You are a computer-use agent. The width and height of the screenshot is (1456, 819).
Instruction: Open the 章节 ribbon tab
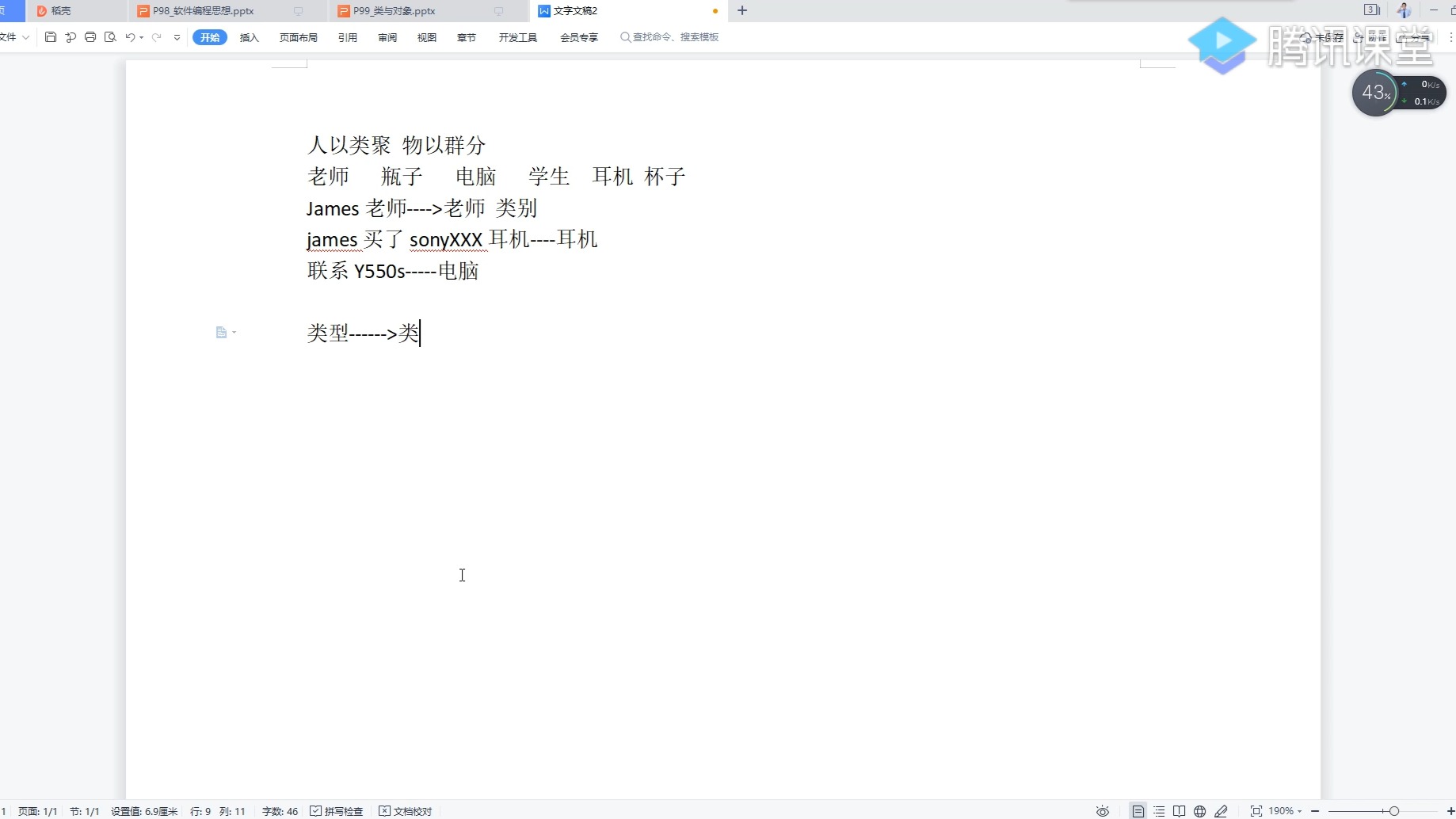pyautogui.click(x=467, y=37)
